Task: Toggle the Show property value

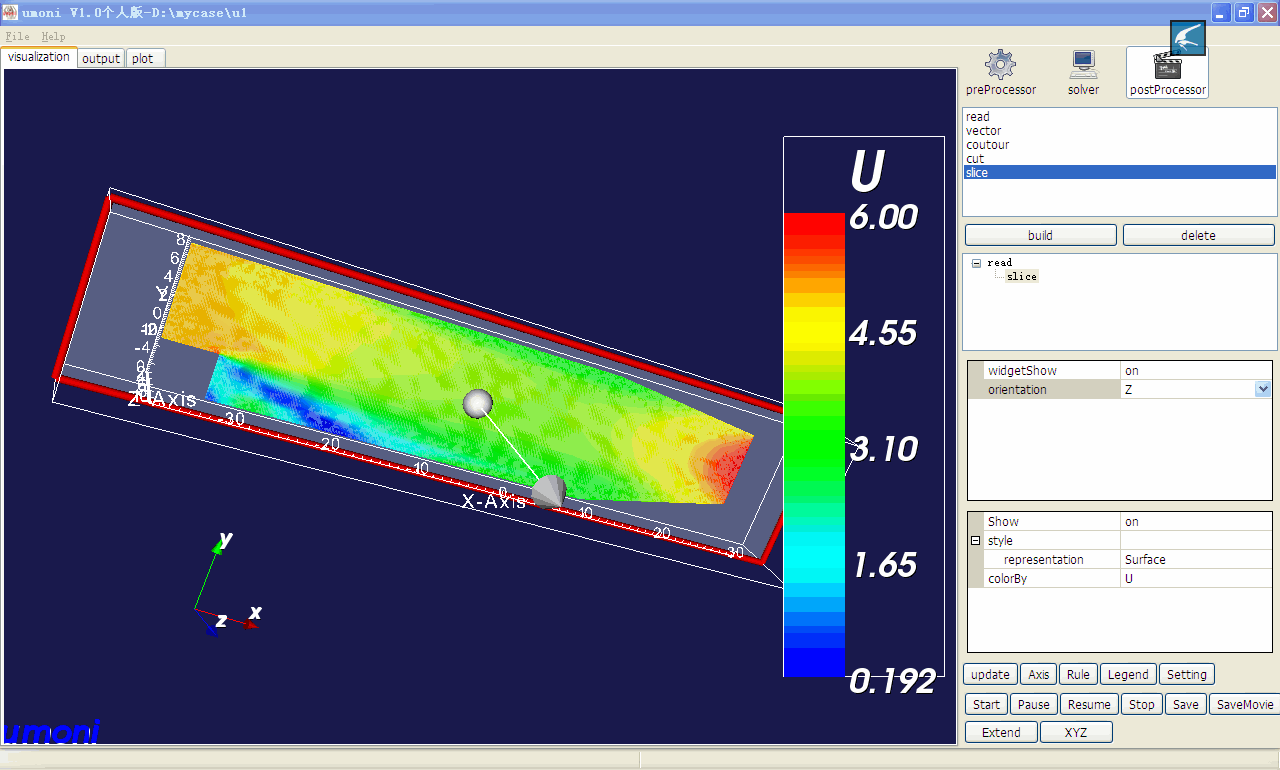Action: (x=1196, y=522)
